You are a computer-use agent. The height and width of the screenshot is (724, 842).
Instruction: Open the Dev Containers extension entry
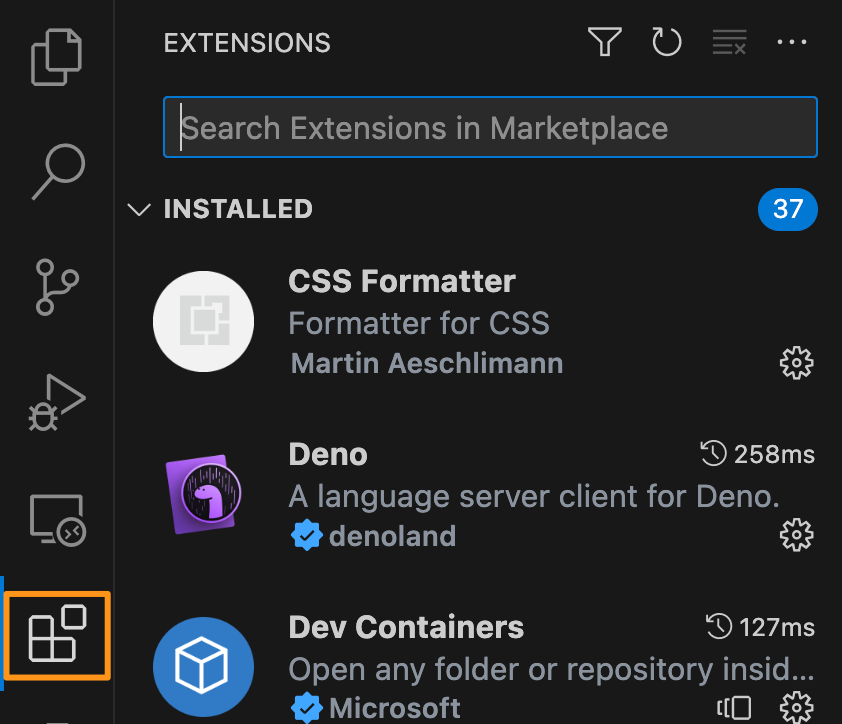click(x=406, y=628)
